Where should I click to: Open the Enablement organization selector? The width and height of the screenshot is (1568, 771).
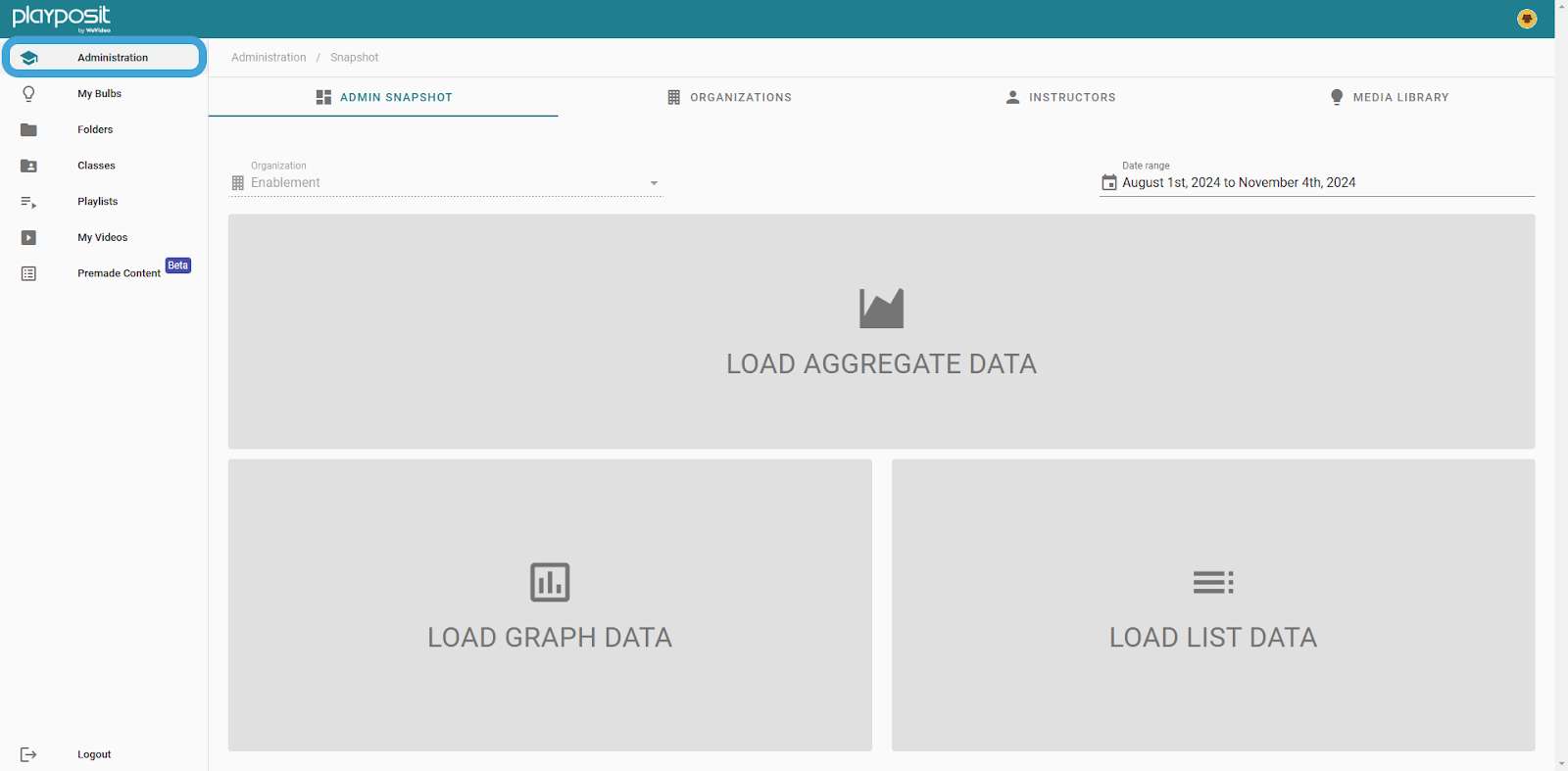[x=441, y=183]
